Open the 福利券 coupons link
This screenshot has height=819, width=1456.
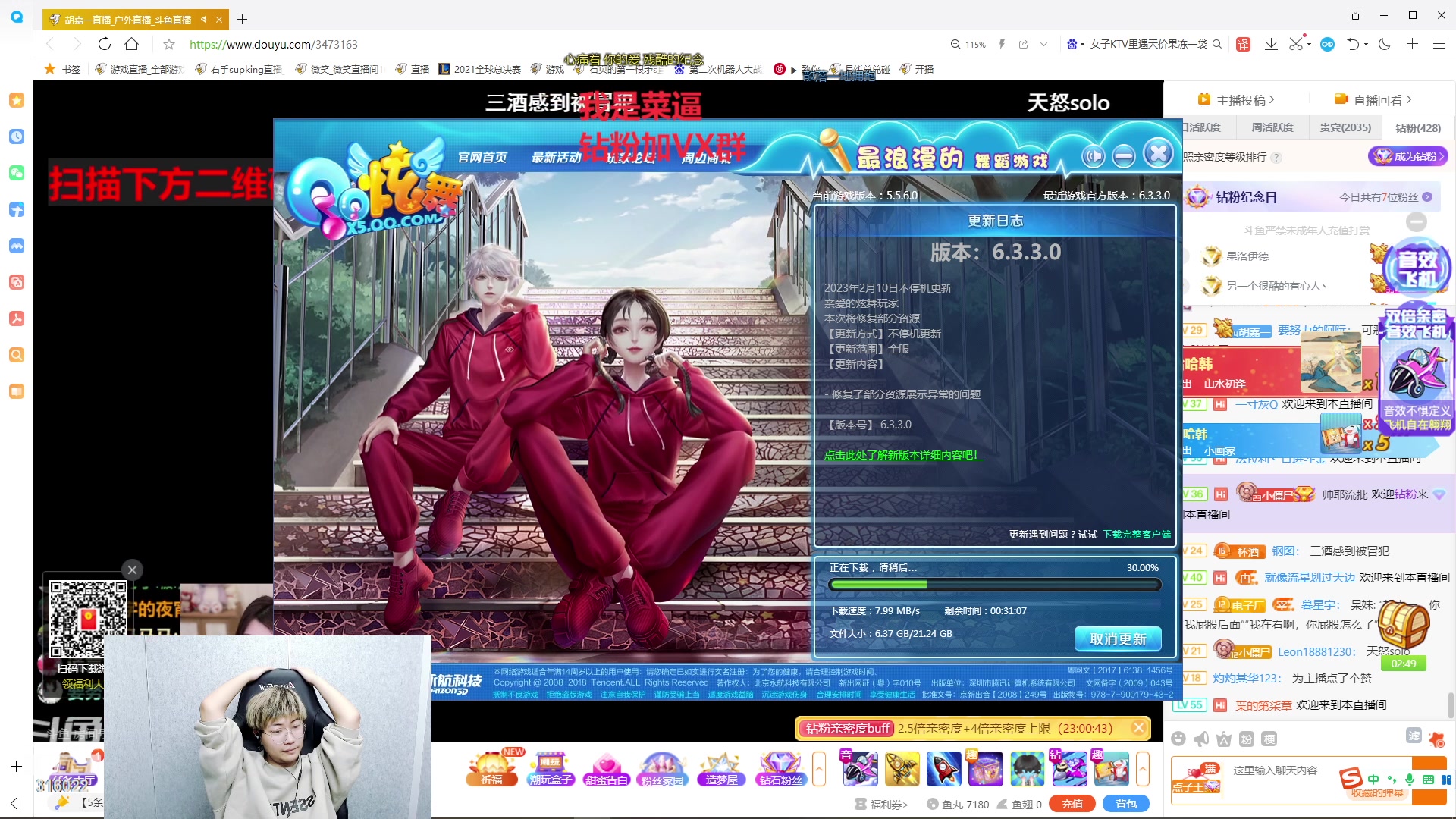pos(881,805)
